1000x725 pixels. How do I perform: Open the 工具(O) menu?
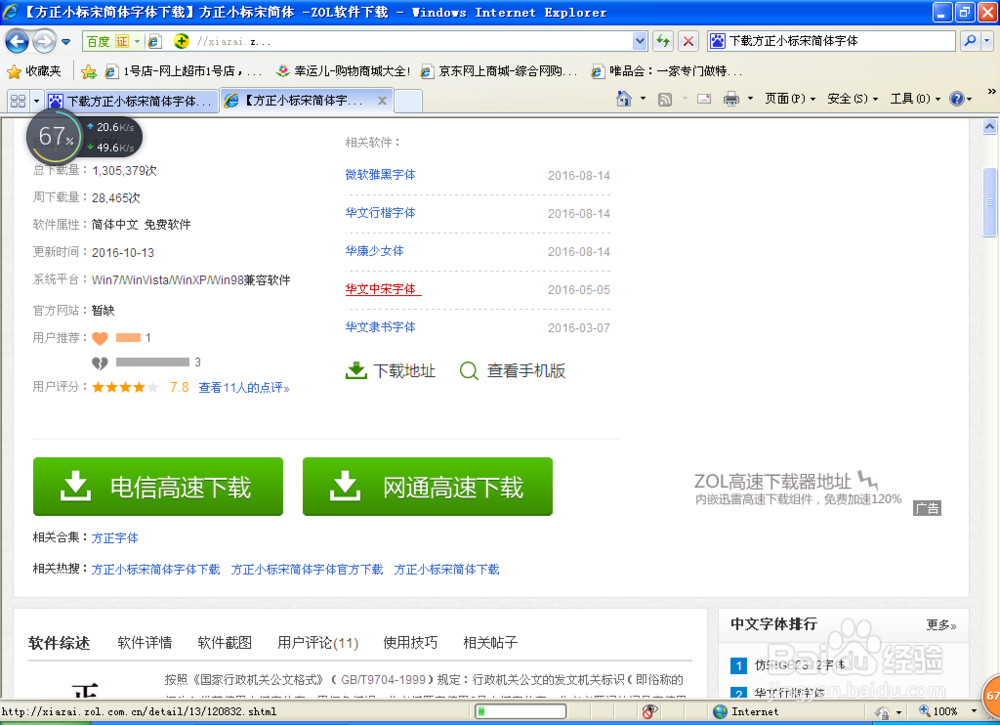(915, 99)
